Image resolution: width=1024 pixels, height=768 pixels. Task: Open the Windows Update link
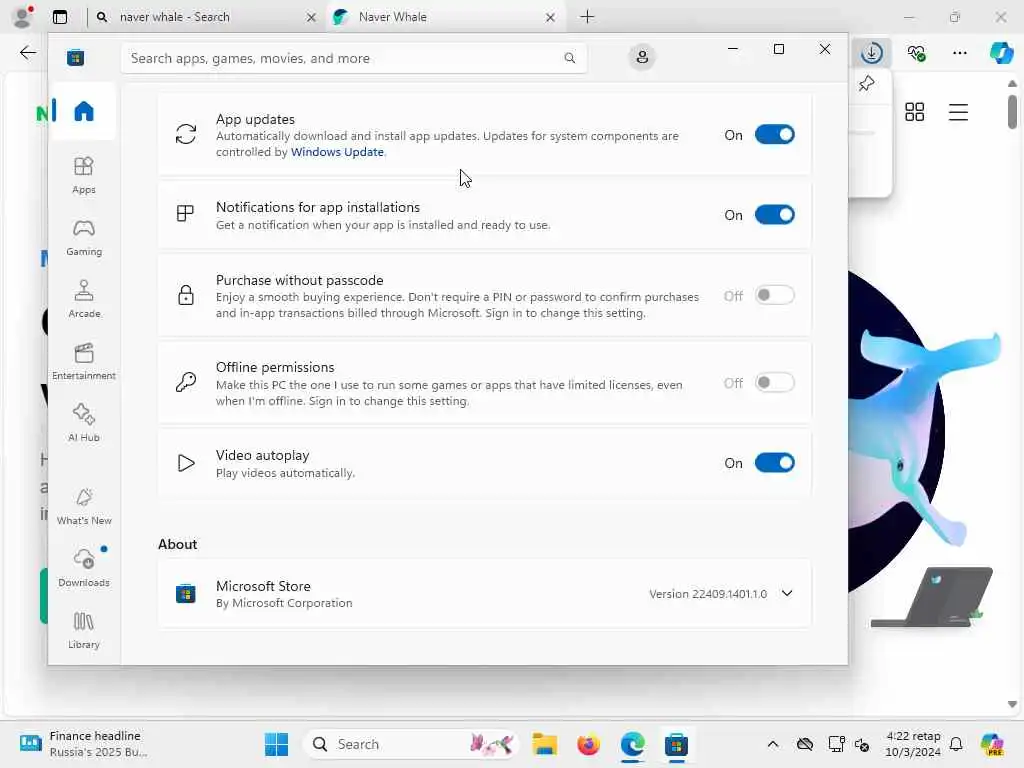pos(337,152)
